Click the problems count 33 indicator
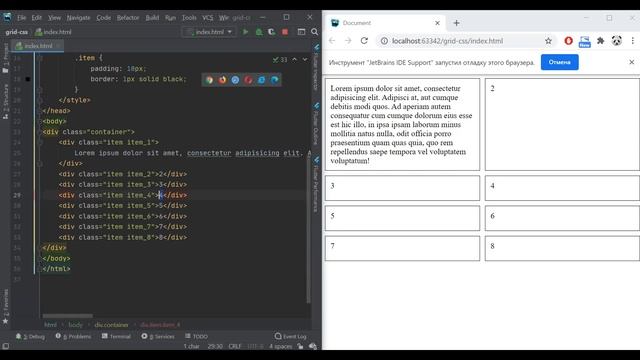The image size is (640, 360). coord(280,60)
